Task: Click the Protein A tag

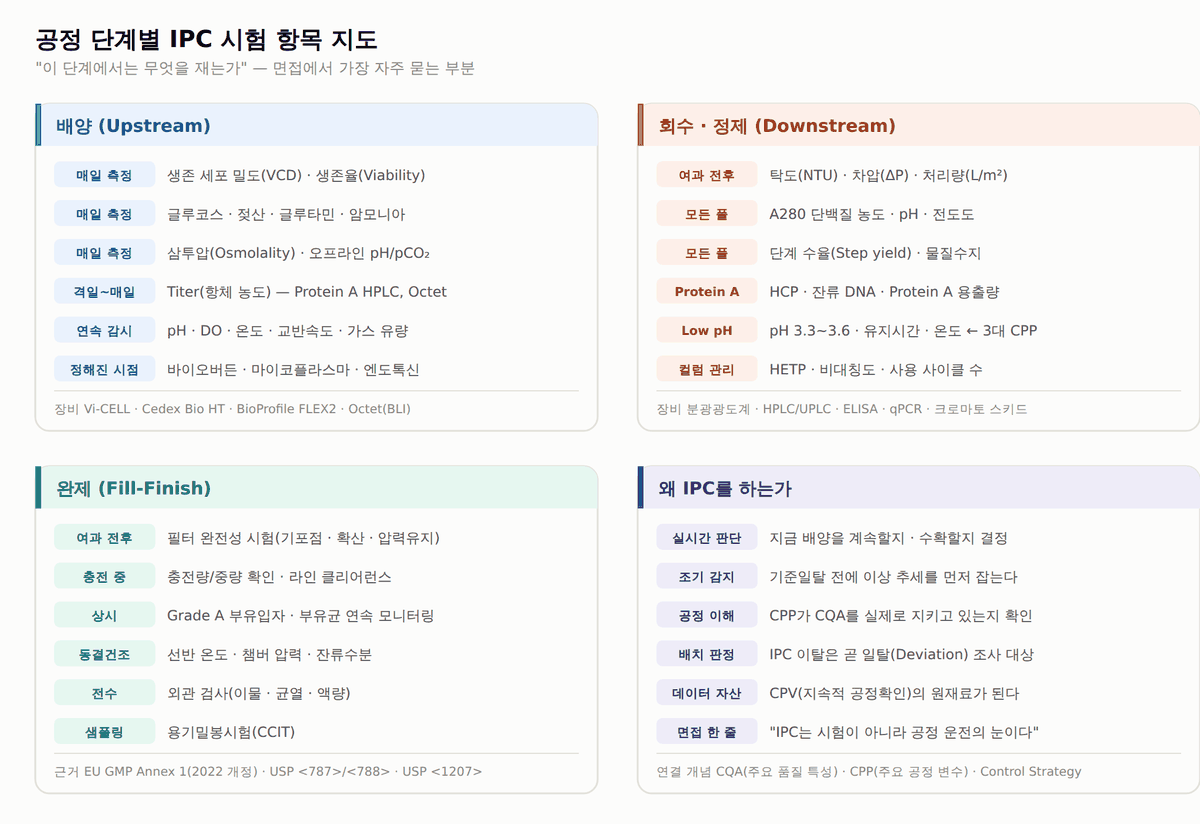Action: tap(707, 292)
